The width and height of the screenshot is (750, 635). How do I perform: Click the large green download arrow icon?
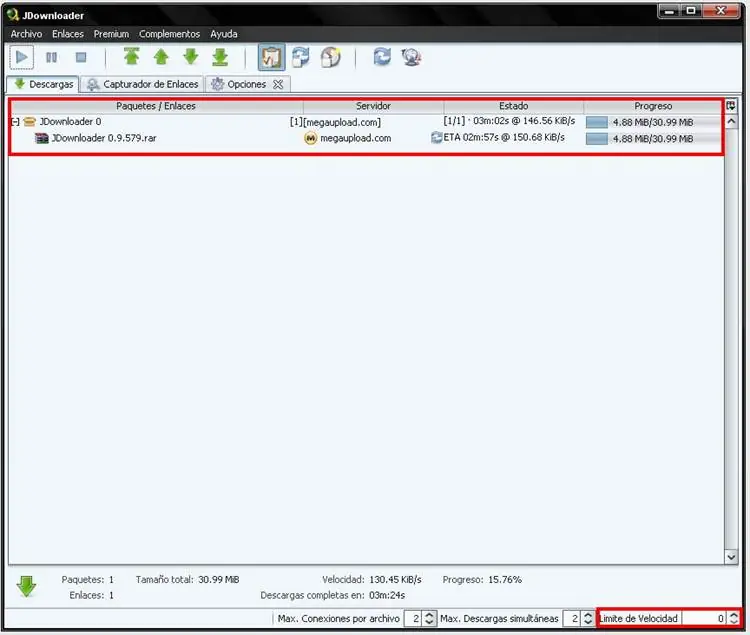tap(26, 587)
